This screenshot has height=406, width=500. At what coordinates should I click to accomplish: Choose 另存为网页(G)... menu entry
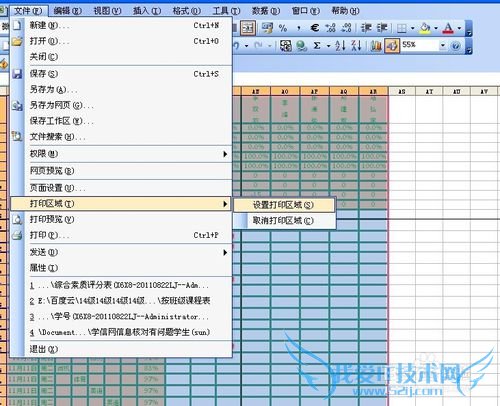(121, 105)
